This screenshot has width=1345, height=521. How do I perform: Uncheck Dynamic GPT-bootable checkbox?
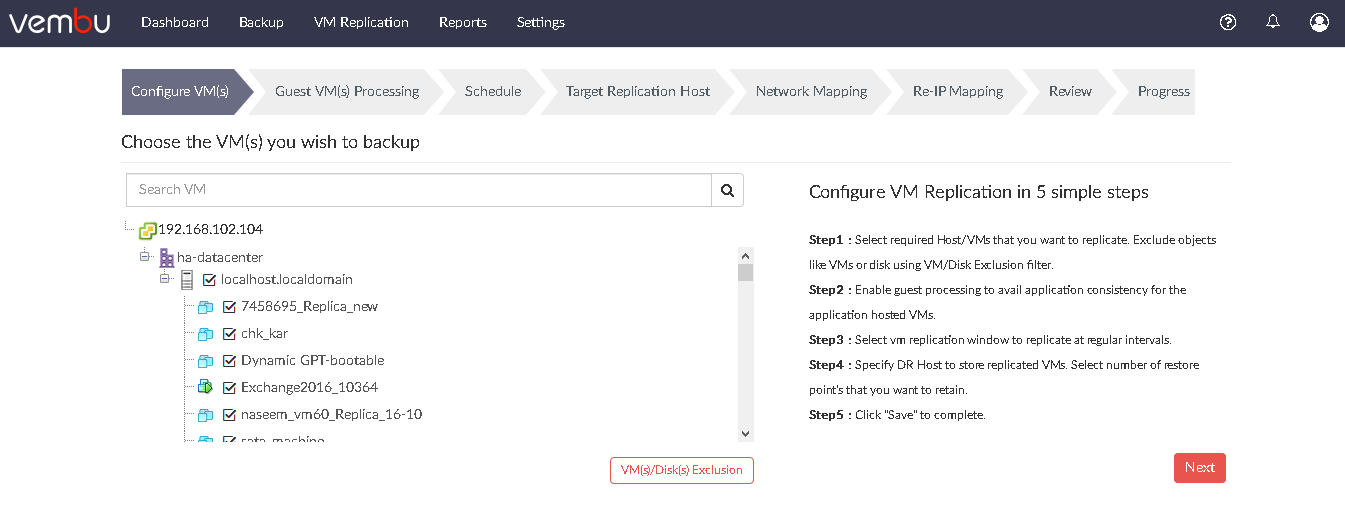point(229,361)
